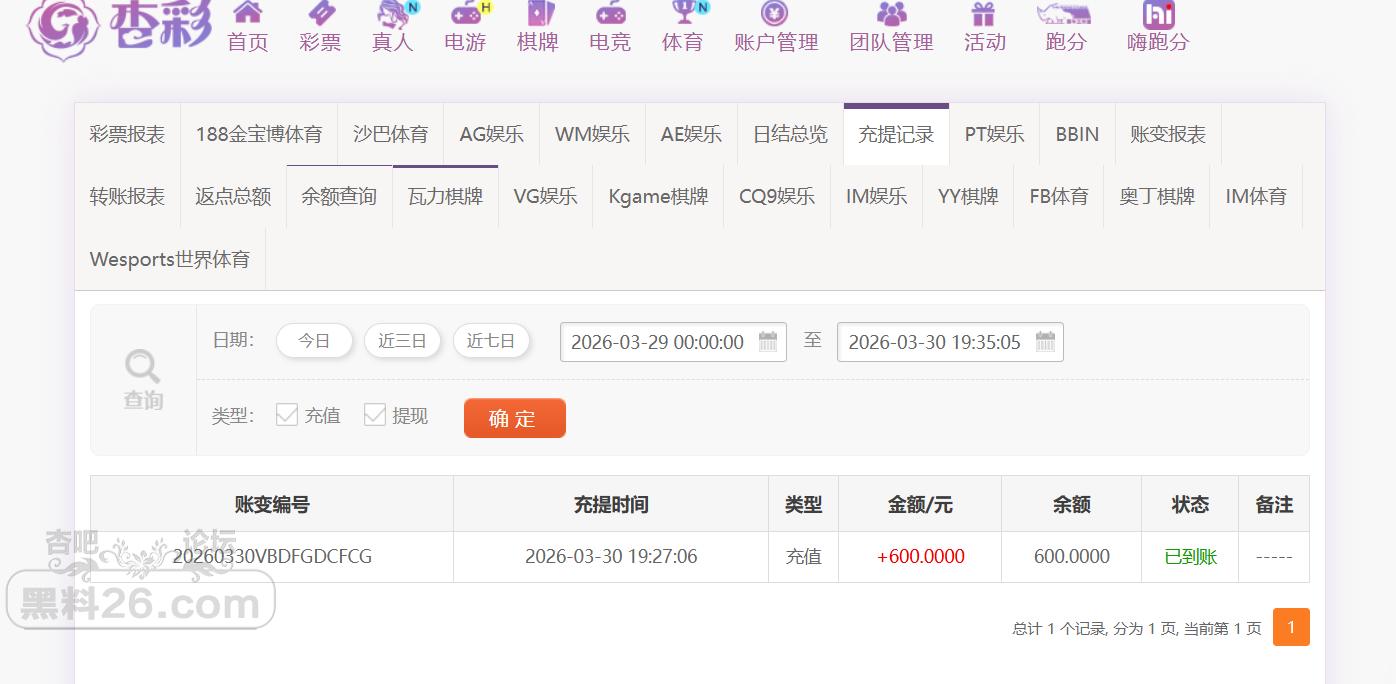
Task: Open the 真人 live casino icon
Action: pos(391,27)
